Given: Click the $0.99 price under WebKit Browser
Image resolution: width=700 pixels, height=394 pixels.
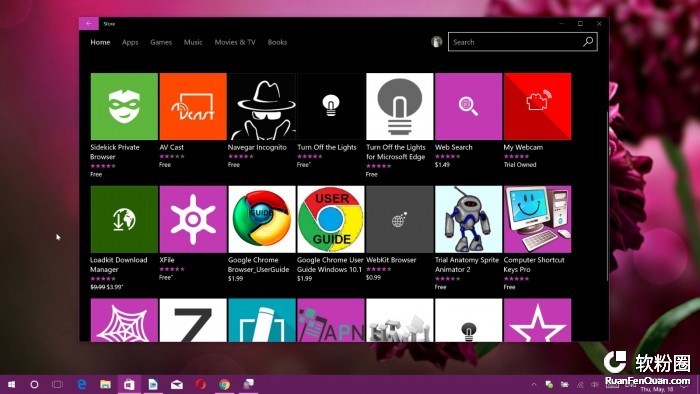Looking at the screenshot, I should point(373,278).
